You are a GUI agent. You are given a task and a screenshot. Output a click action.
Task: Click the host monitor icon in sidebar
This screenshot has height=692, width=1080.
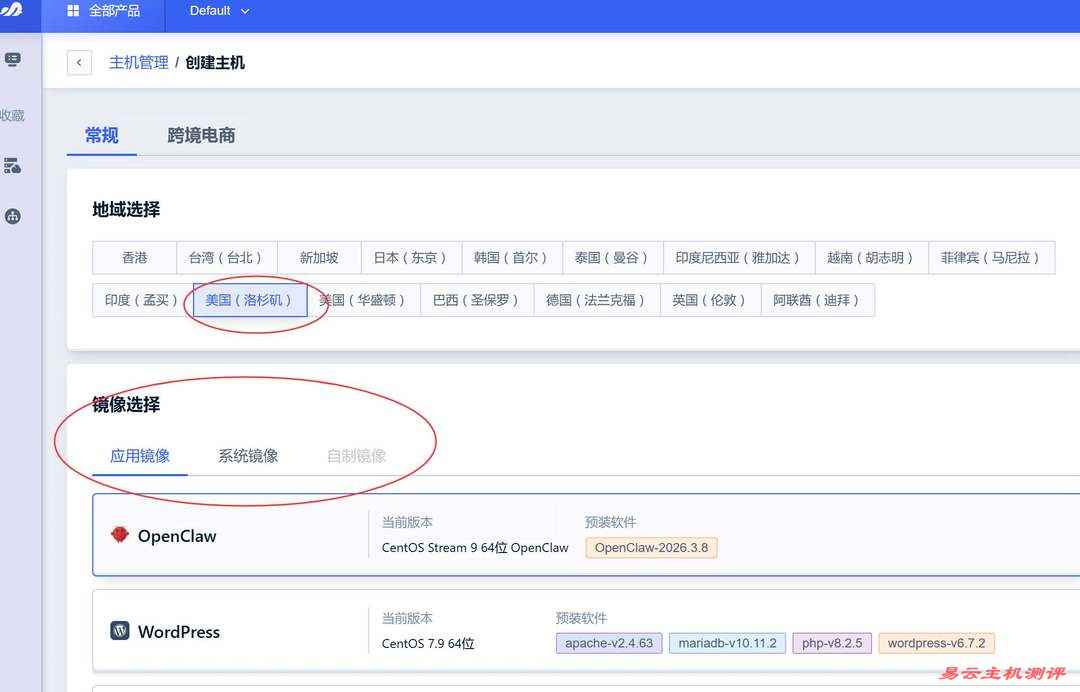[13, 60]
